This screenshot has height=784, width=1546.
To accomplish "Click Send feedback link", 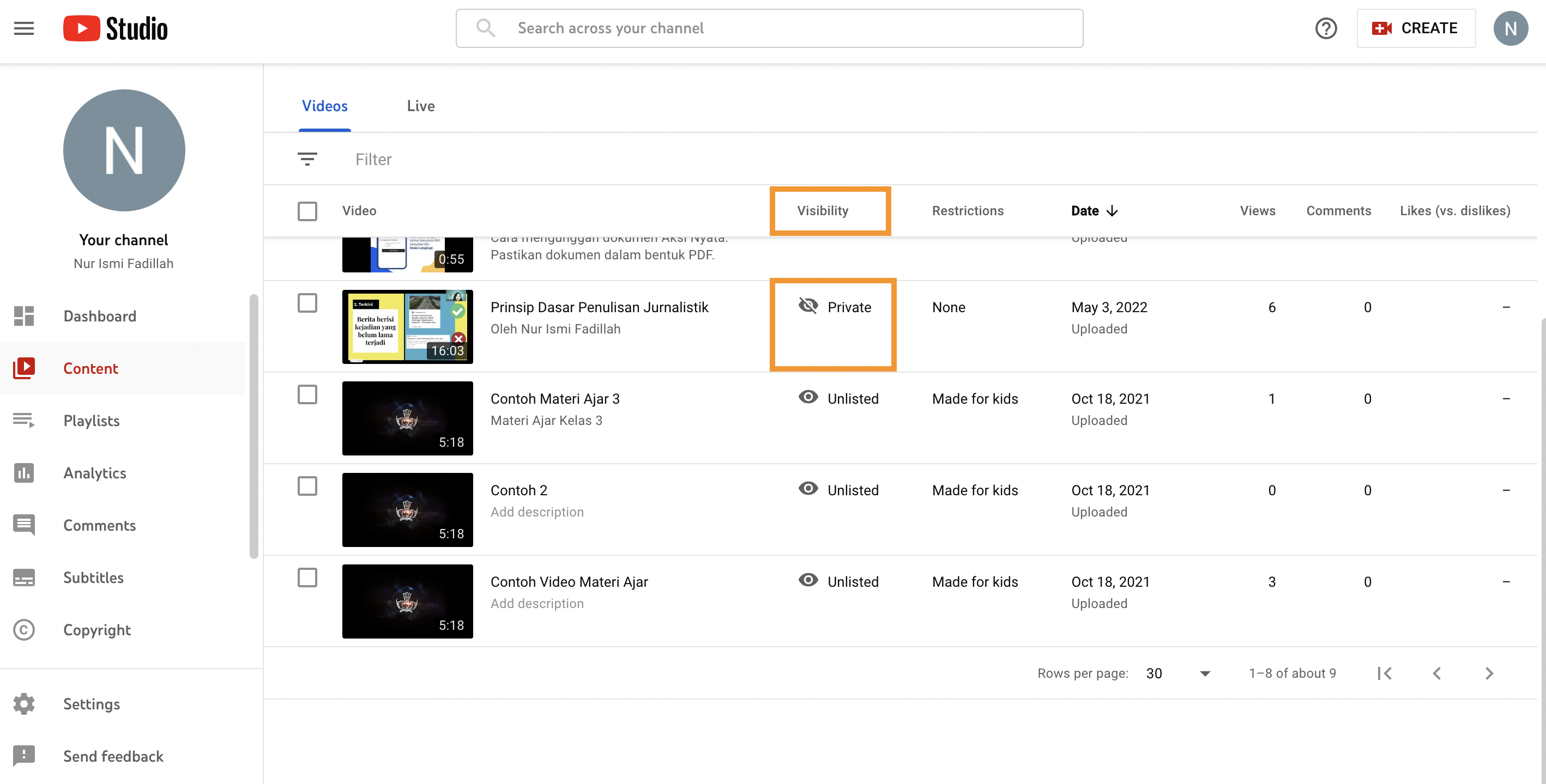I will coord(113,756).
